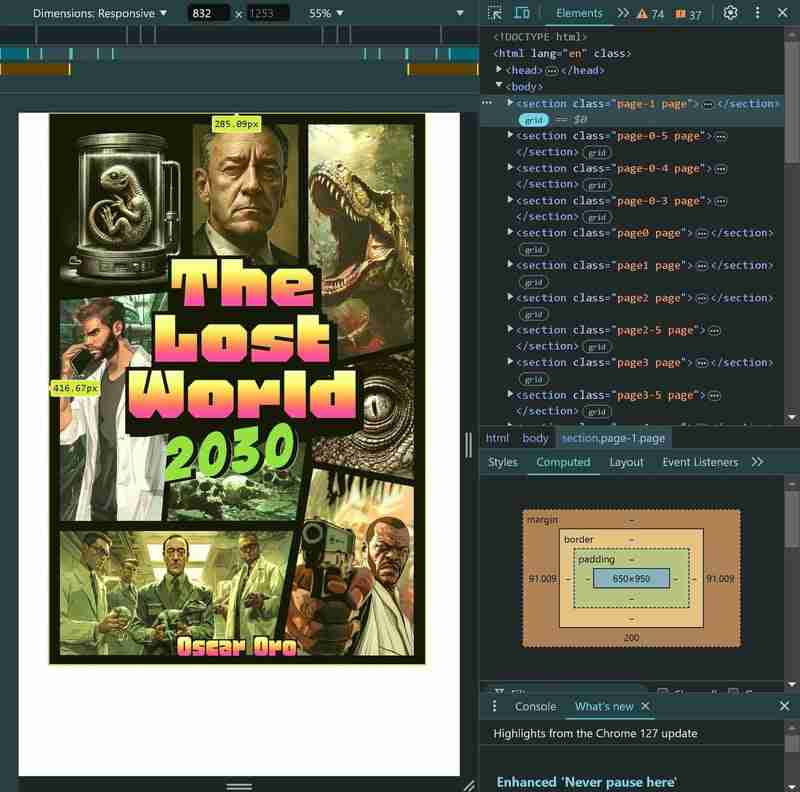Open the row actions dots beside section page-1
The image size is (800, 792).
(x=487, y=103)
